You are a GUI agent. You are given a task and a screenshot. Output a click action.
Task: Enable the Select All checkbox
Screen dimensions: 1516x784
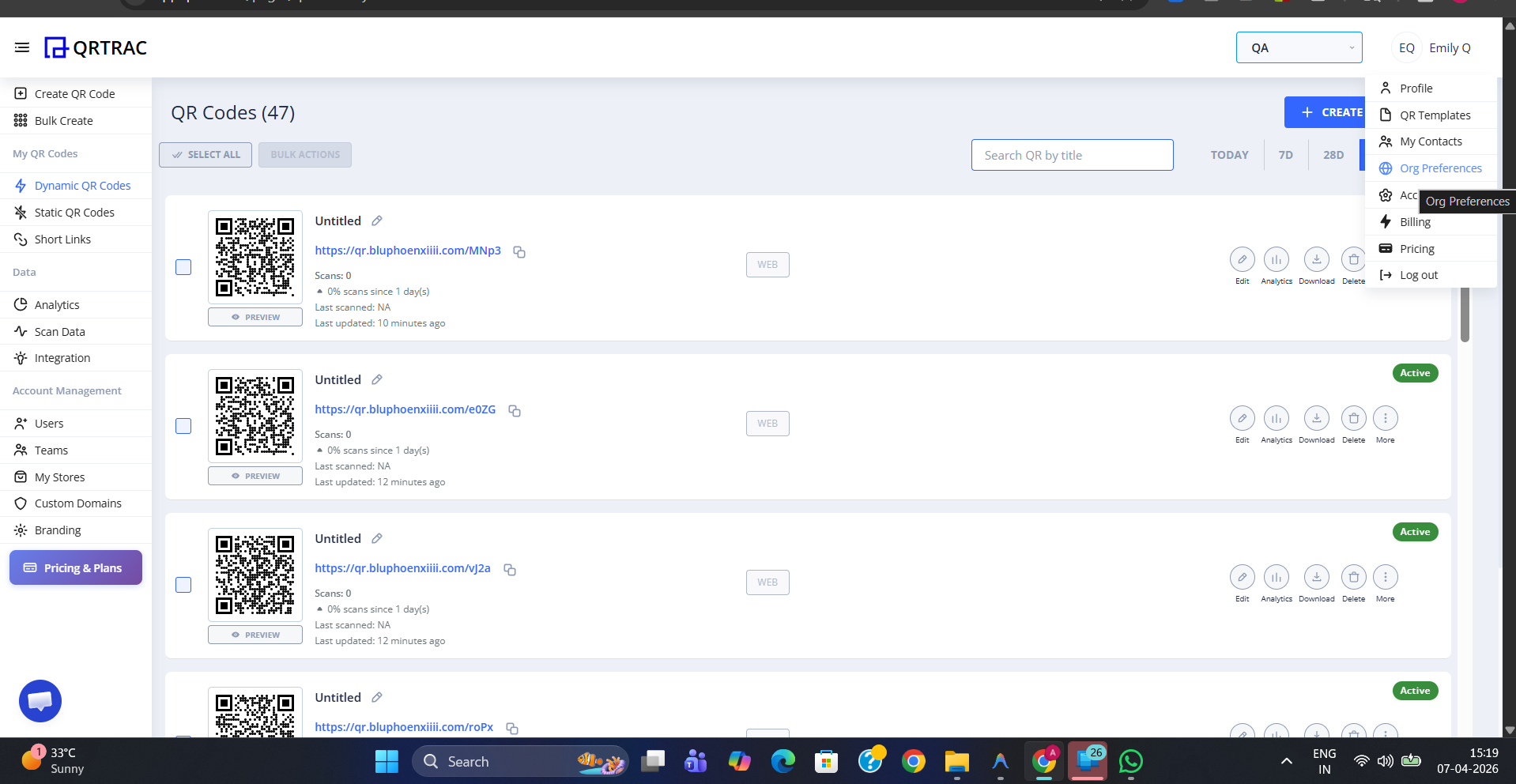click(x=205, y=154)
